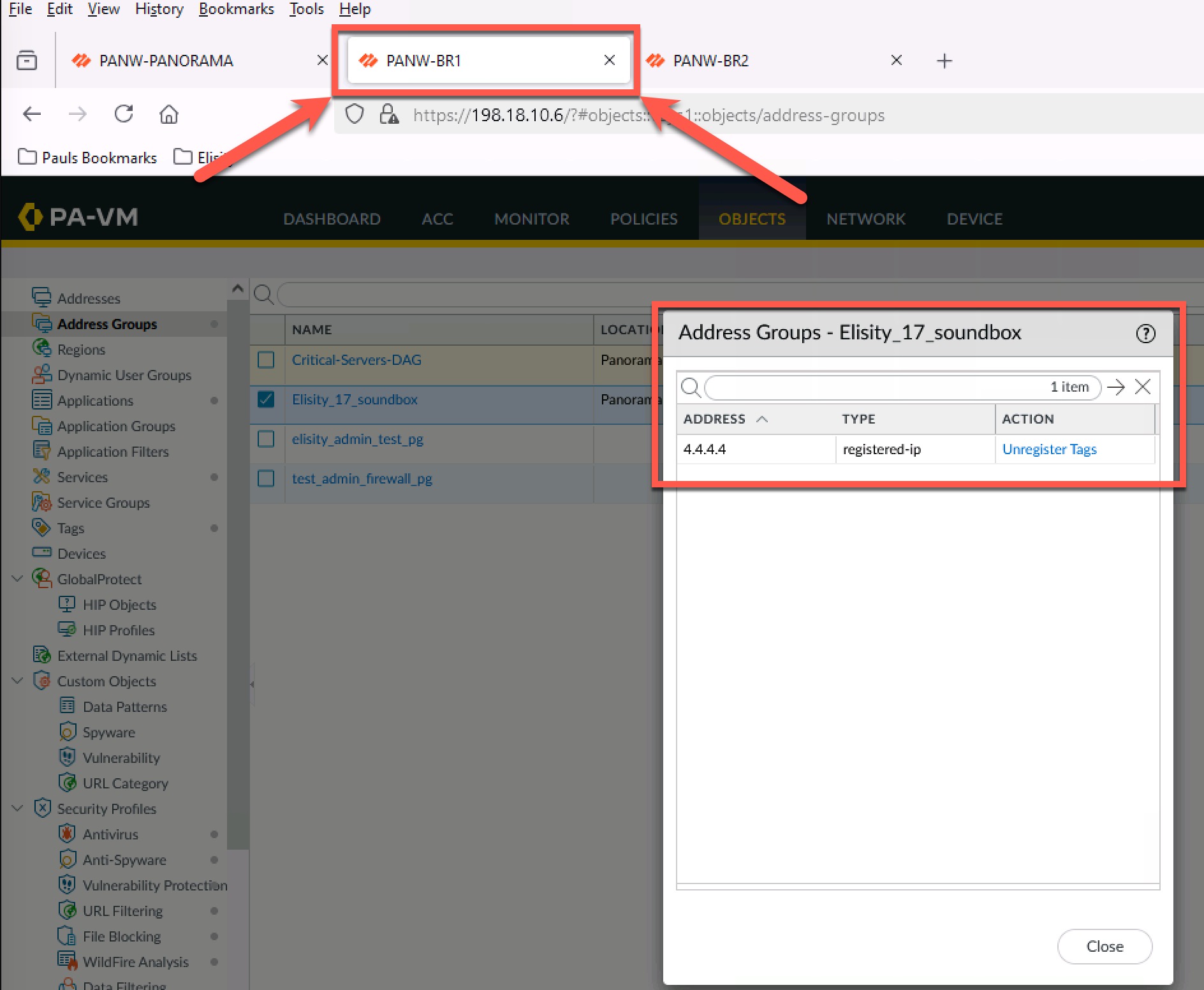The width and height of the screenshot is (1204, 990).
Task: Go to the browser home page
Action: coord(169,114)
